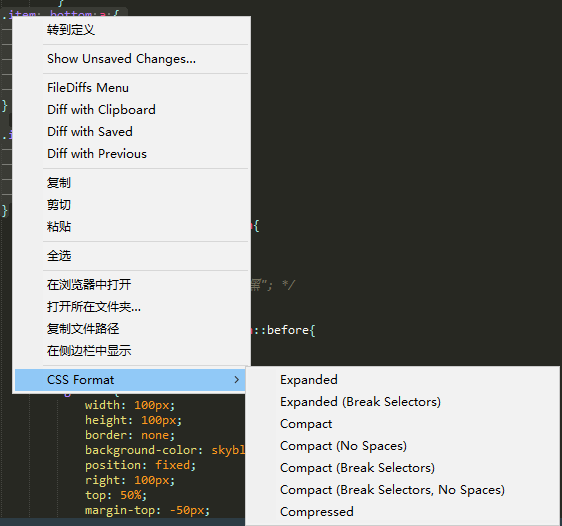Open the FileDiffs Menu entry

pyautogui.click(x=131, y=88)
